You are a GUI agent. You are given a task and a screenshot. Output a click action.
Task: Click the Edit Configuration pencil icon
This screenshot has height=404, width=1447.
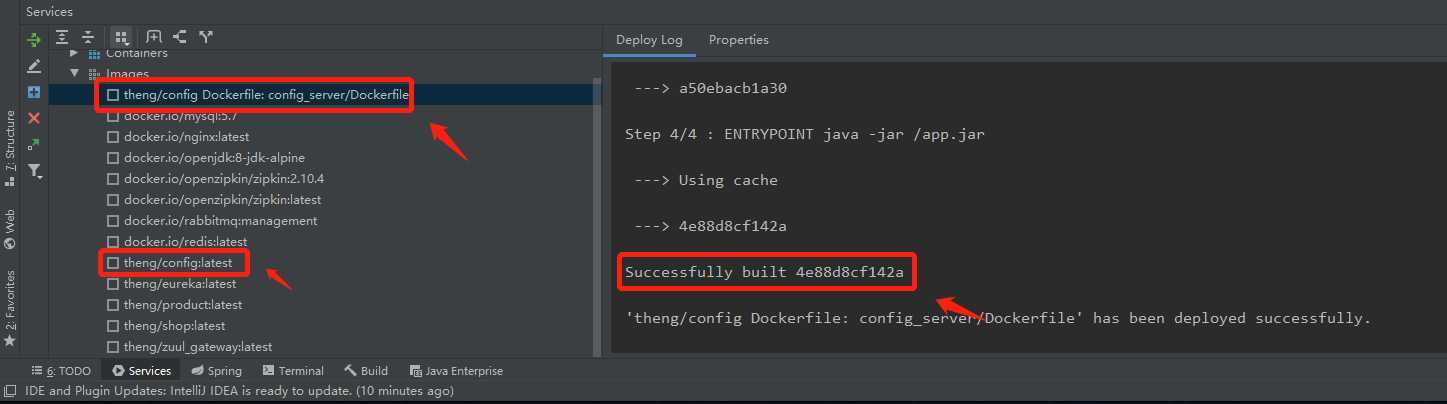click(x=34, y=66)
